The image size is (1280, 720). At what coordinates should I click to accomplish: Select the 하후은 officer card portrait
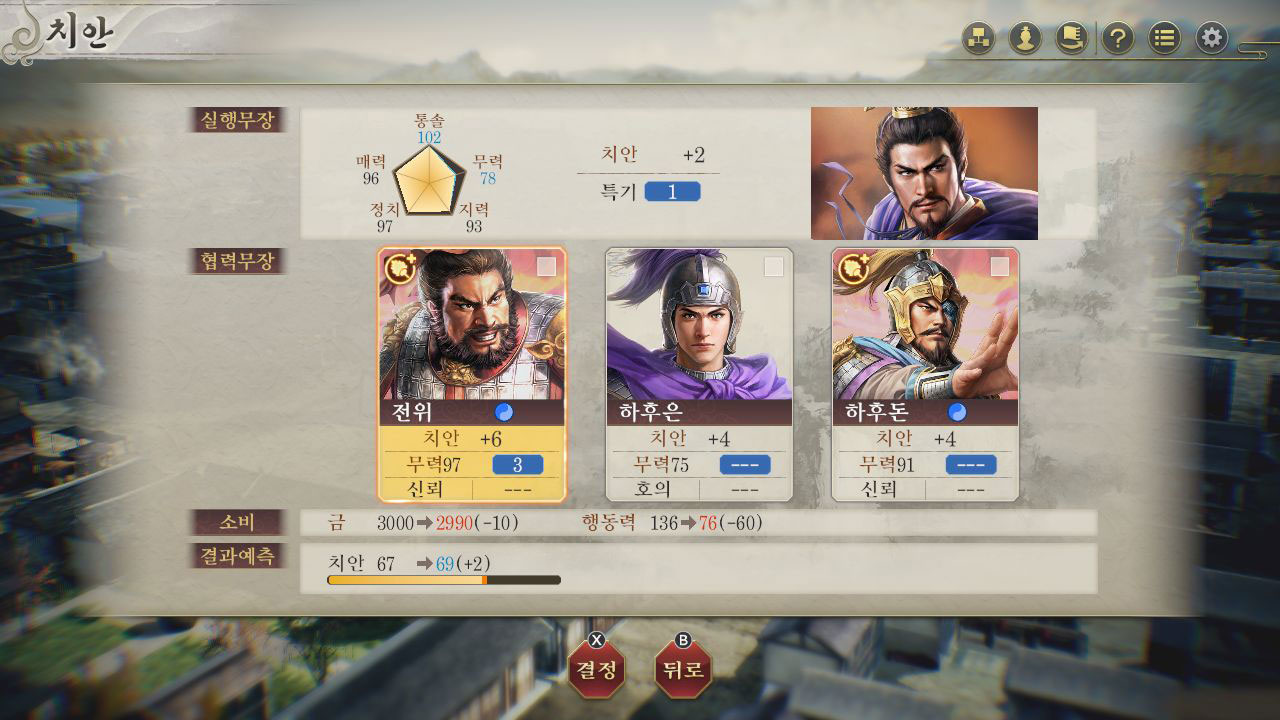[x=699, y=324]
